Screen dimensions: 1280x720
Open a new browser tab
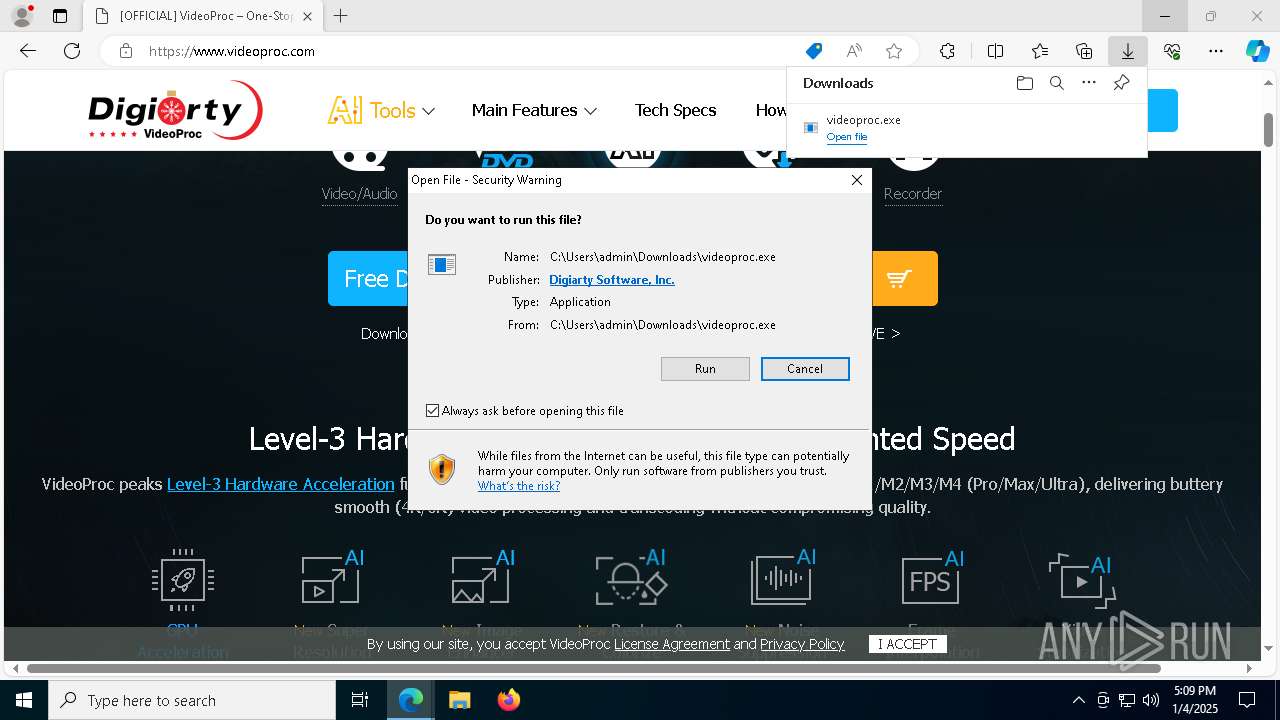[x=341, y=16]
